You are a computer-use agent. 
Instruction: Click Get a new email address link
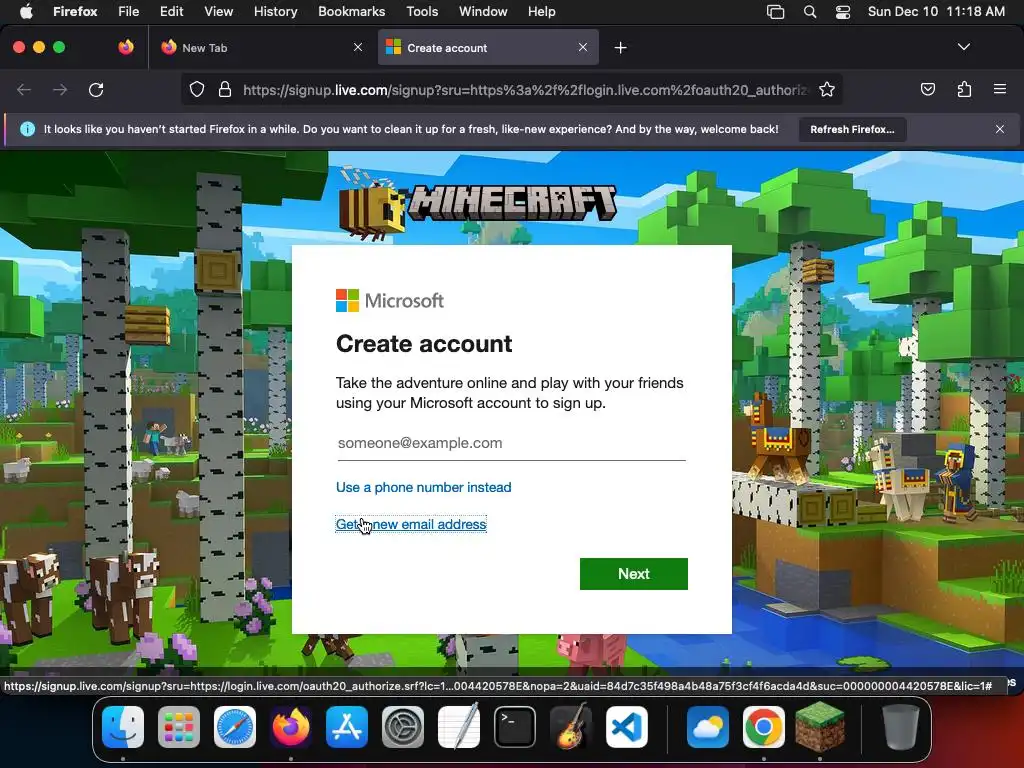tap(411, 524)
